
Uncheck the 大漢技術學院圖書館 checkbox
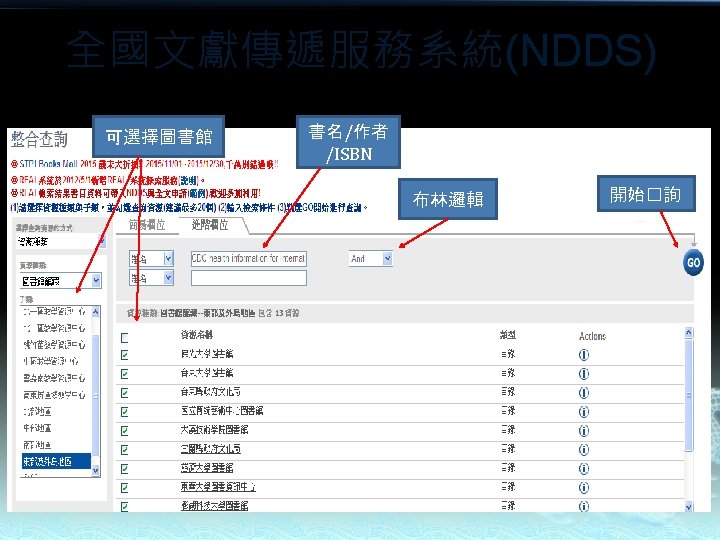(x=124, y=431)
